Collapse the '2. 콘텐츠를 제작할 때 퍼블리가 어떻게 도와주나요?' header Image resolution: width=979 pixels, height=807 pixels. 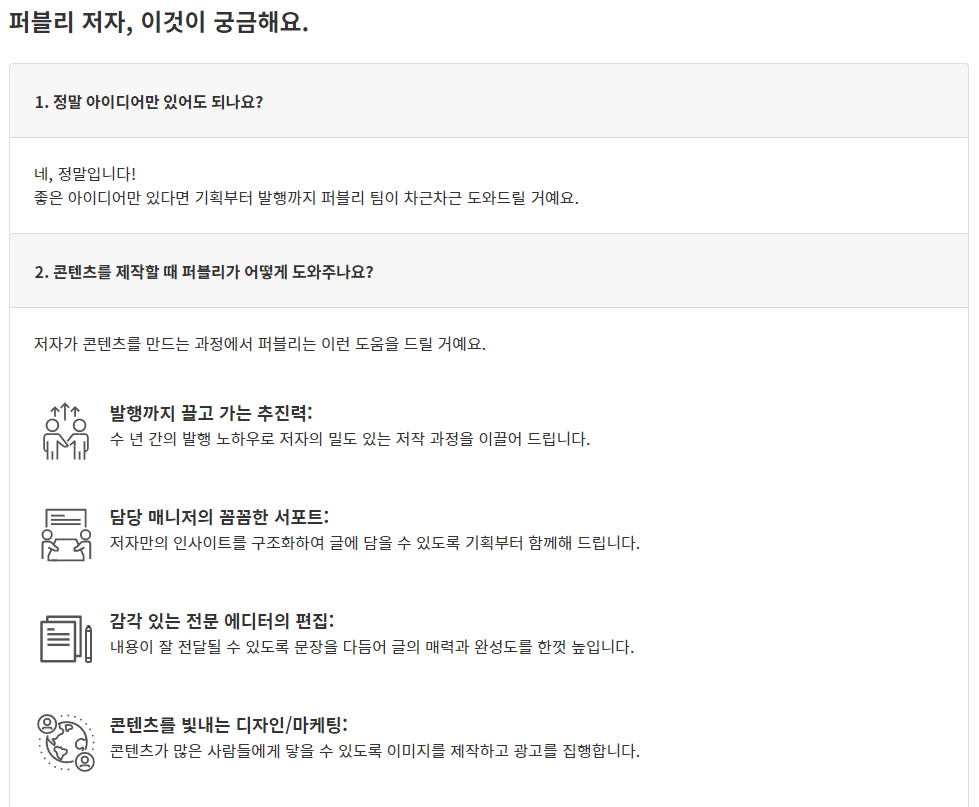click(489, 271)
